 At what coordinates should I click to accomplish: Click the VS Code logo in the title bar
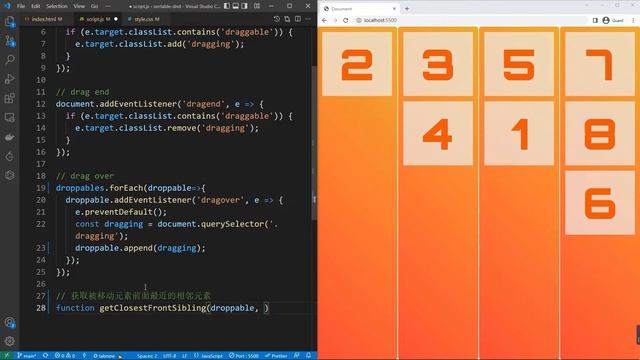[7, 6]
